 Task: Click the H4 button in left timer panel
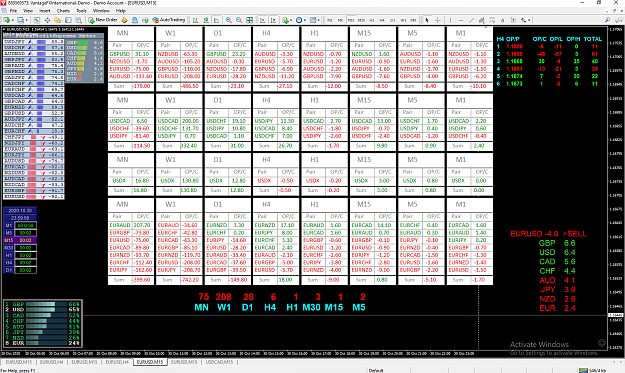click(x=9, y=263)
